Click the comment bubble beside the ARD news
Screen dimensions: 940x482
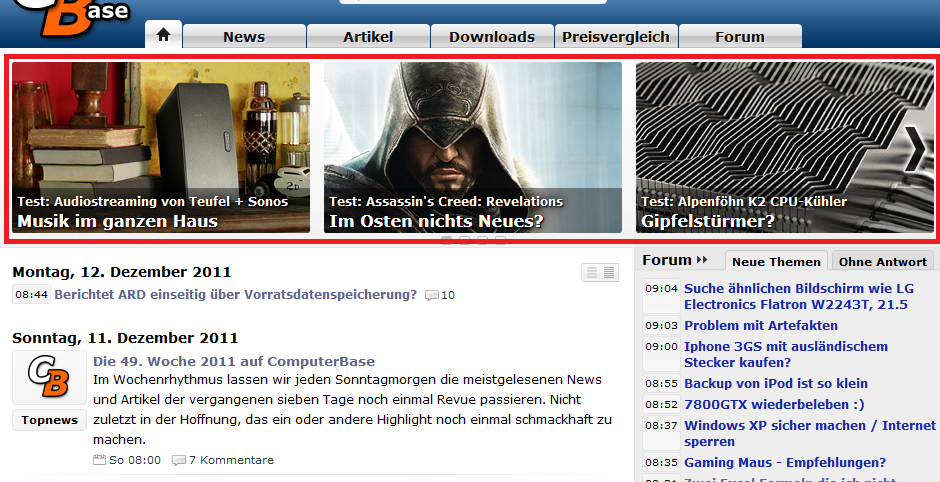click(x=432, y=295)
